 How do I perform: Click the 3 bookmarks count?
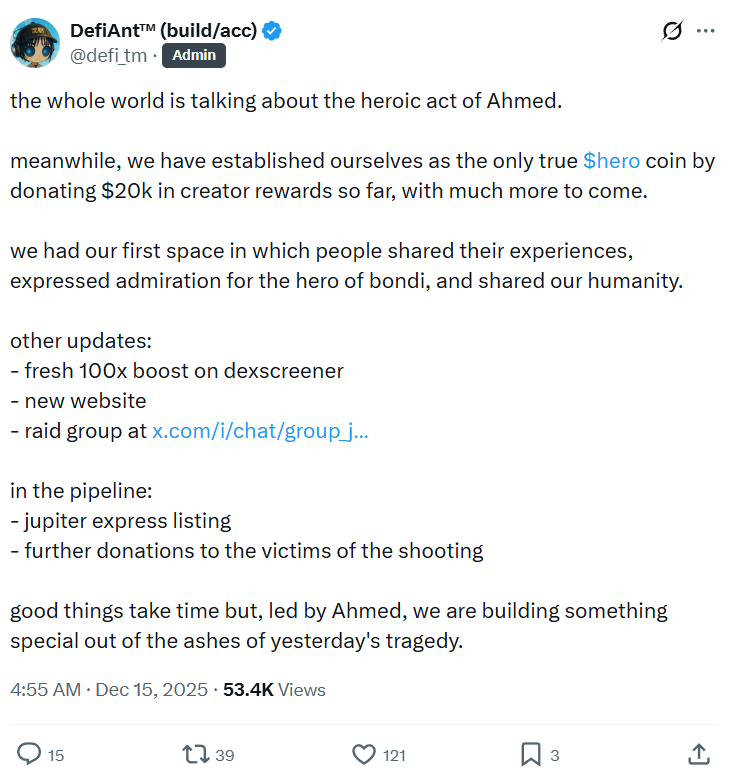coord(555,756)
